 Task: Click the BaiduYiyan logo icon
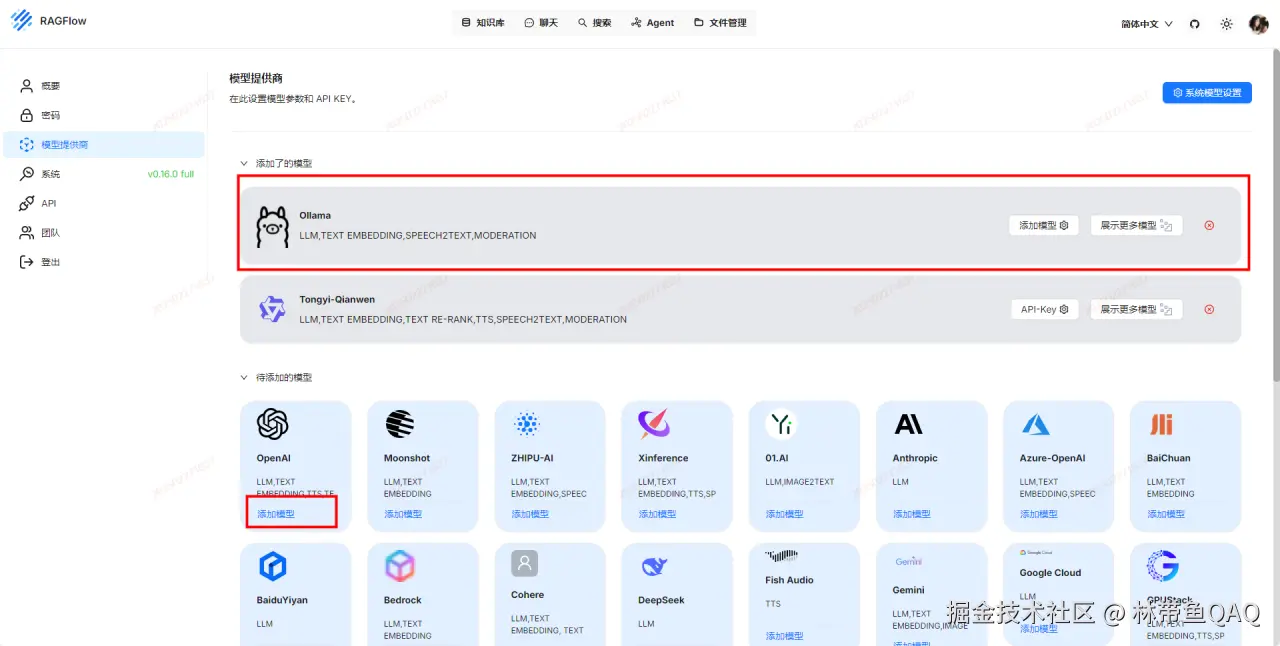pyautogui.click(x=273, y=567)
